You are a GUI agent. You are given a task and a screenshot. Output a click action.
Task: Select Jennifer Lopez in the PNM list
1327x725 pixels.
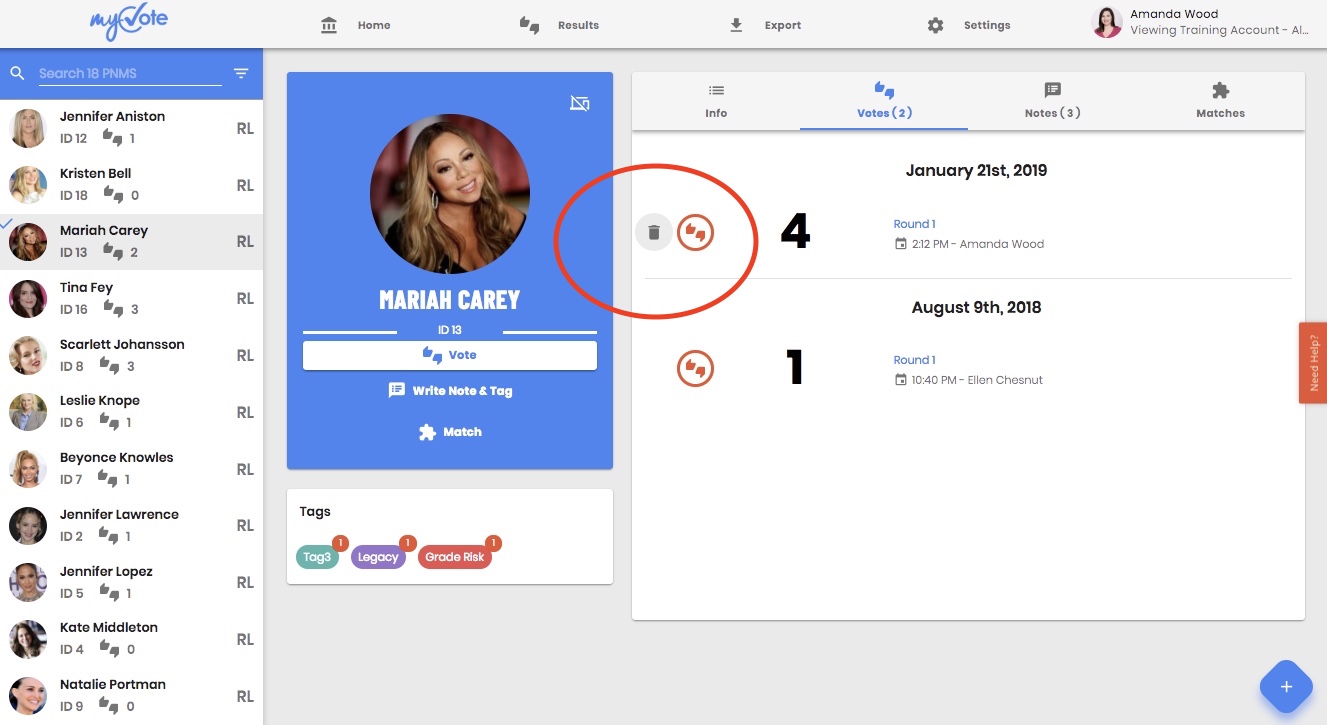pos(131,582)
